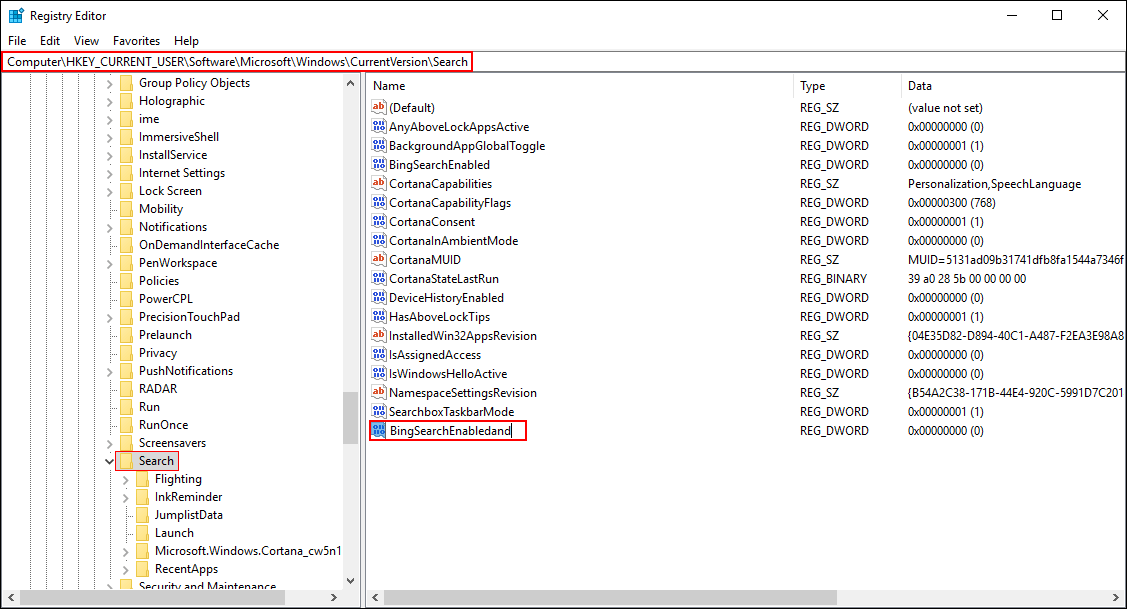
Task: Select the Launch subkey
Action: pyautogui.click(x=174, y=533)
